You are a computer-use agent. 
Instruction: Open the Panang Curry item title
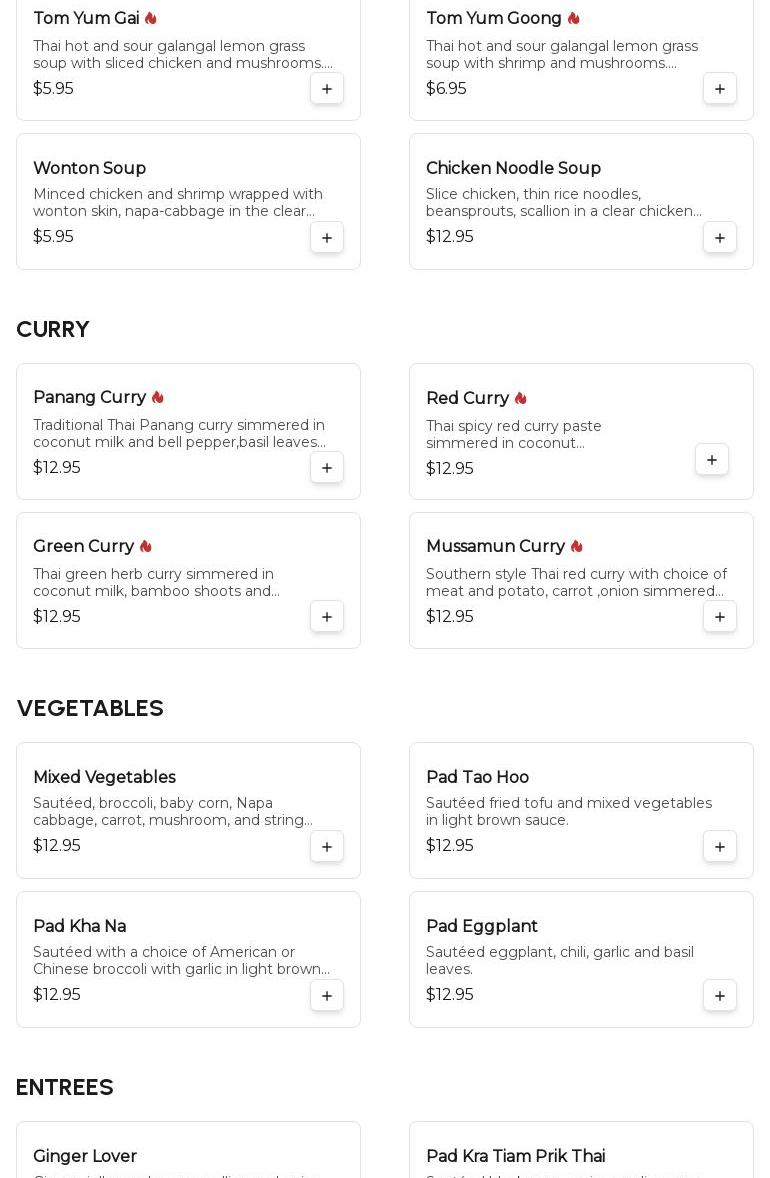coord(89,397)
